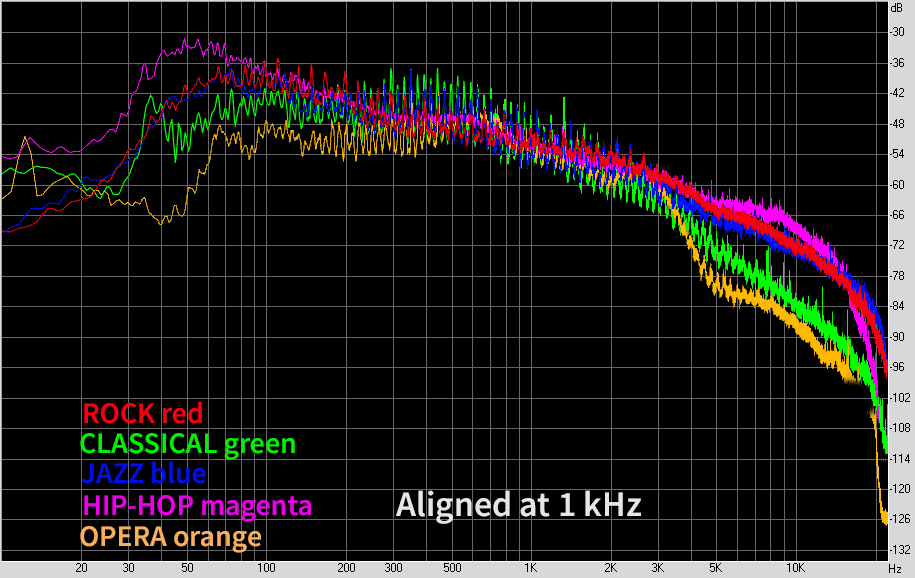
Task: Click the -102 dB scale value
Action: pos(899,398)
